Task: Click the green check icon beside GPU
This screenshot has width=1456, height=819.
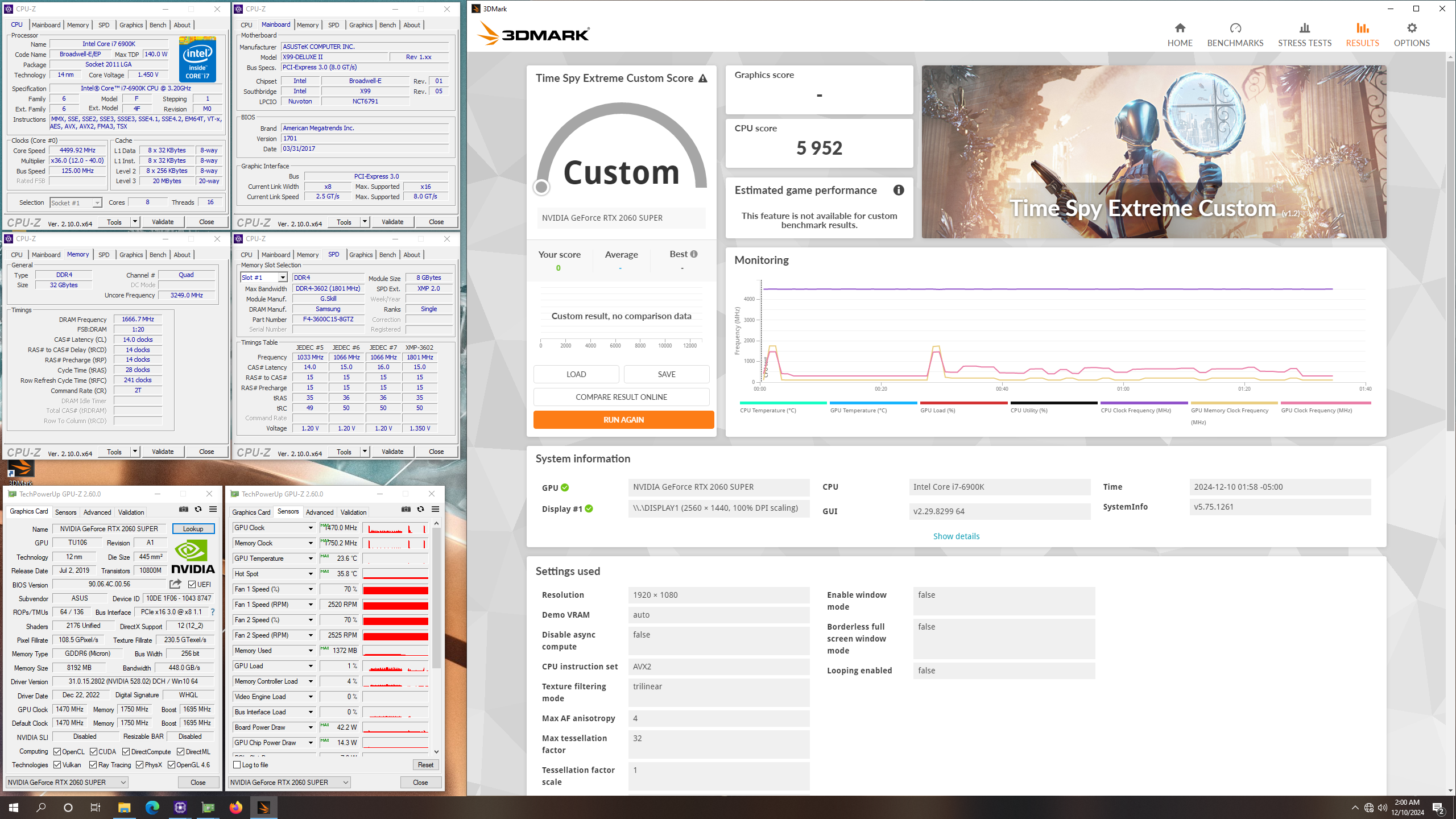Action: point(565,487)
